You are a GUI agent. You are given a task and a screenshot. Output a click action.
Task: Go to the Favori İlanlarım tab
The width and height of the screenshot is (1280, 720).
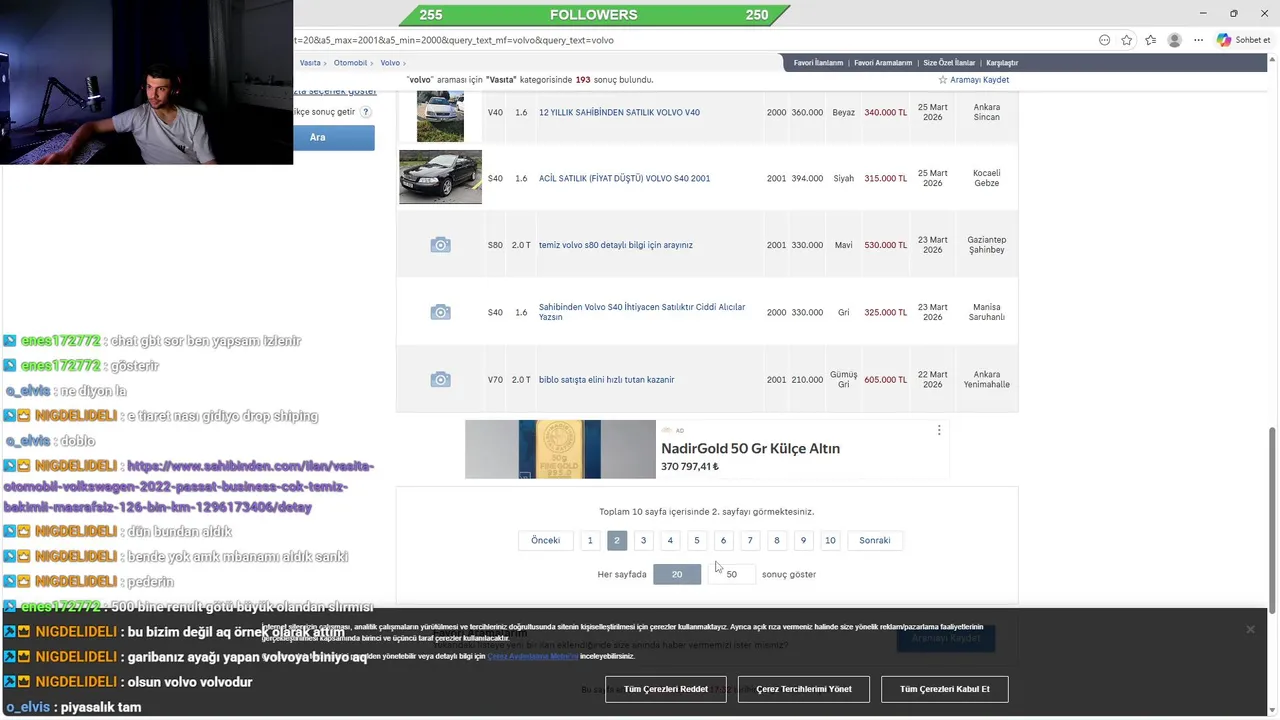818,63
